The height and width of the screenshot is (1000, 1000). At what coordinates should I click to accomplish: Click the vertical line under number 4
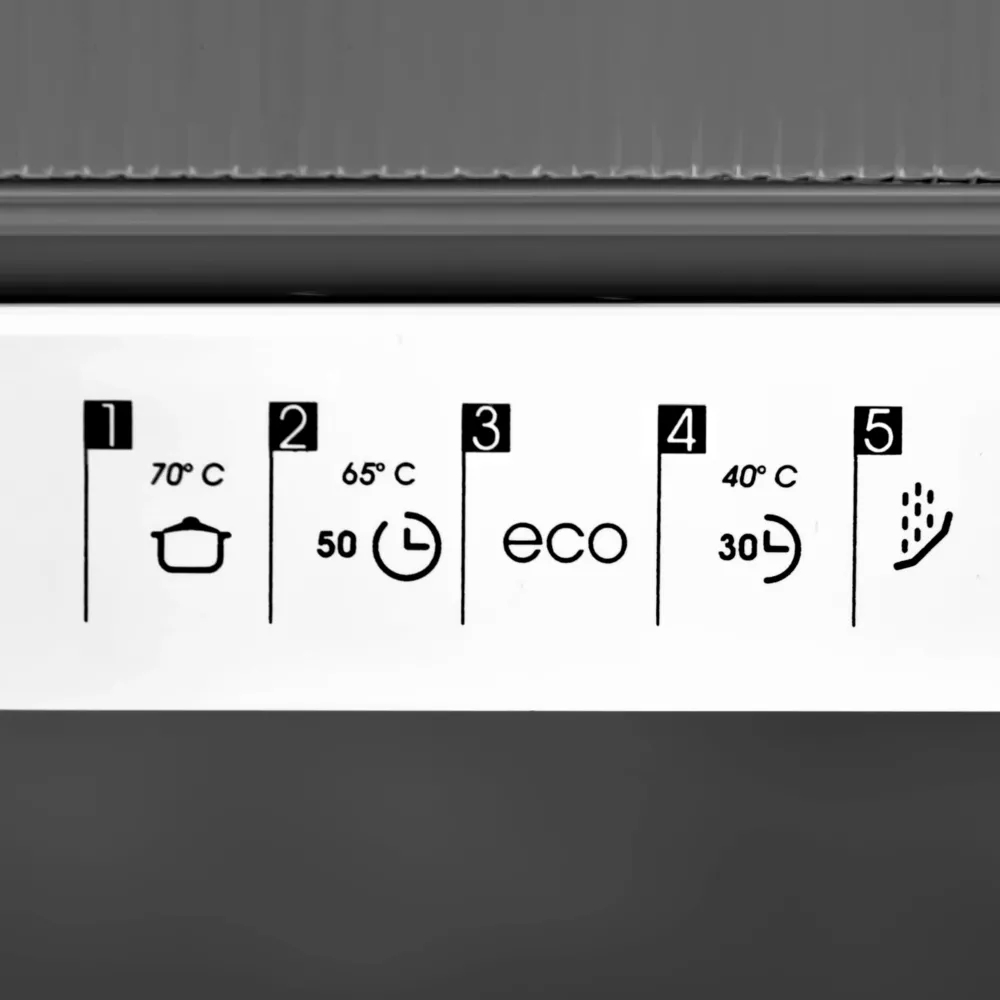click(x=658, y=539)
